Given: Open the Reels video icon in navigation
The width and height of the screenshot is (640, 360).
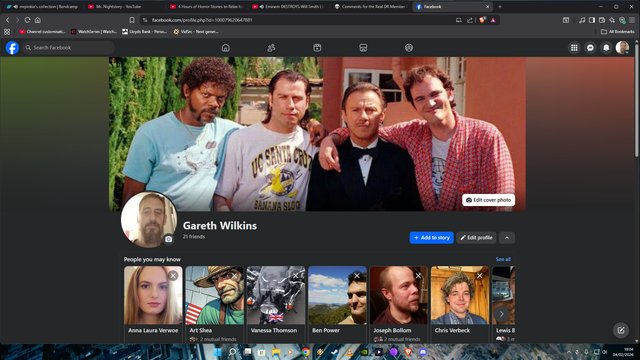Looking at the screenshot, I should click(317, 48).
